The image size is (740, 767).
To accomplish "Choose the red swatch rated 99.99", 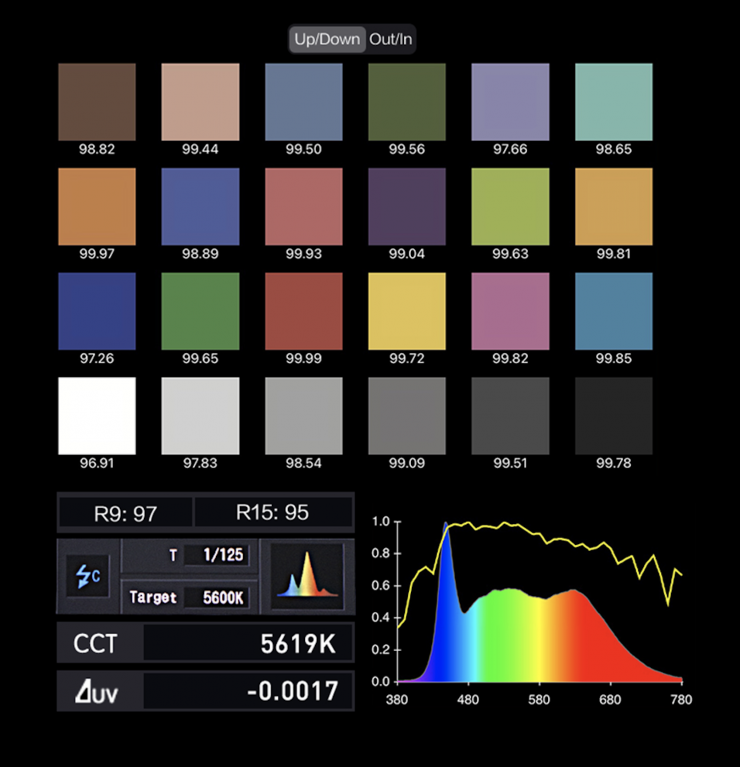I will (x=304, y=311).
